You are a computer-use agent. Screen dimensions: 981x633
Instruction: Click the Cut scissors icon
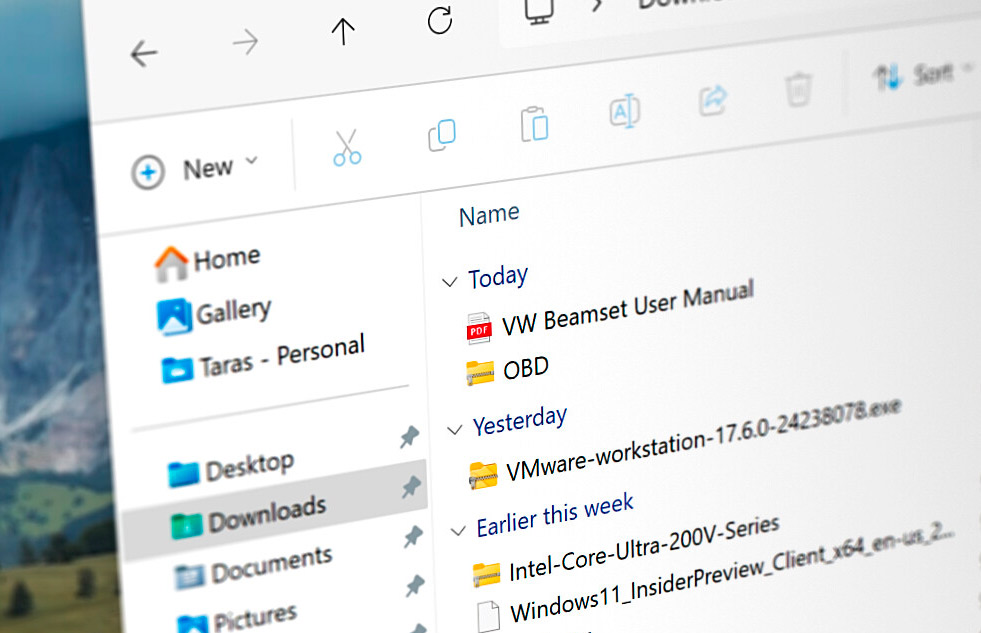(x=347, y=147)
